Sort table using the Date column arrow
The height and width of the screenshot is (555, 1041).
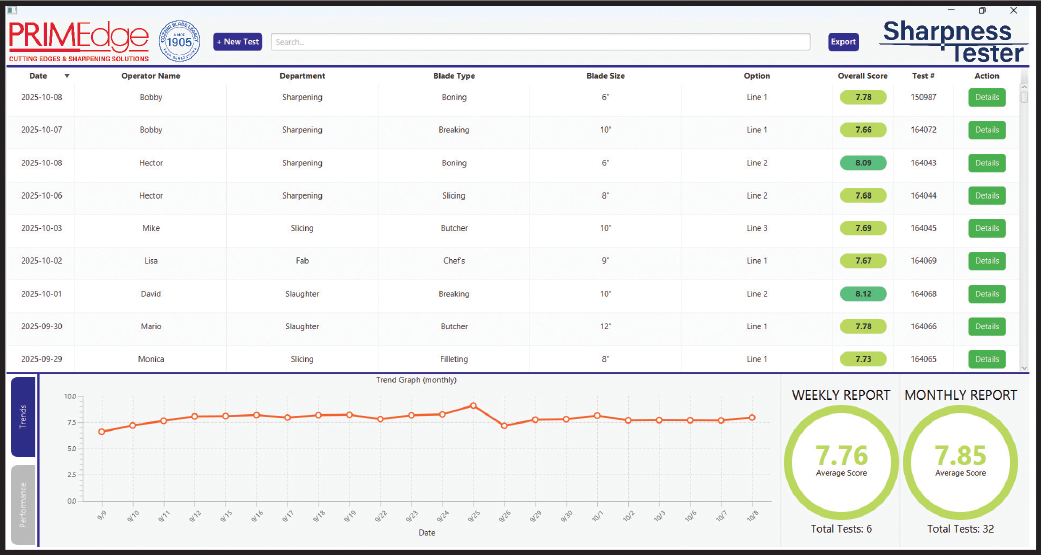point(67,76)
